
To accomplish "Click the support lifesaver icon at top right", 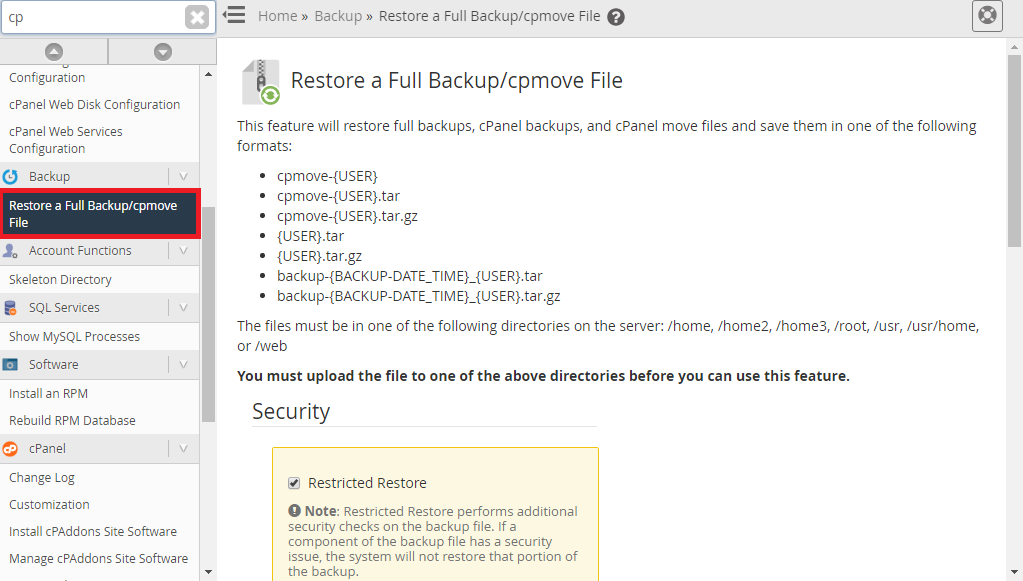I will tap(987, 16).
